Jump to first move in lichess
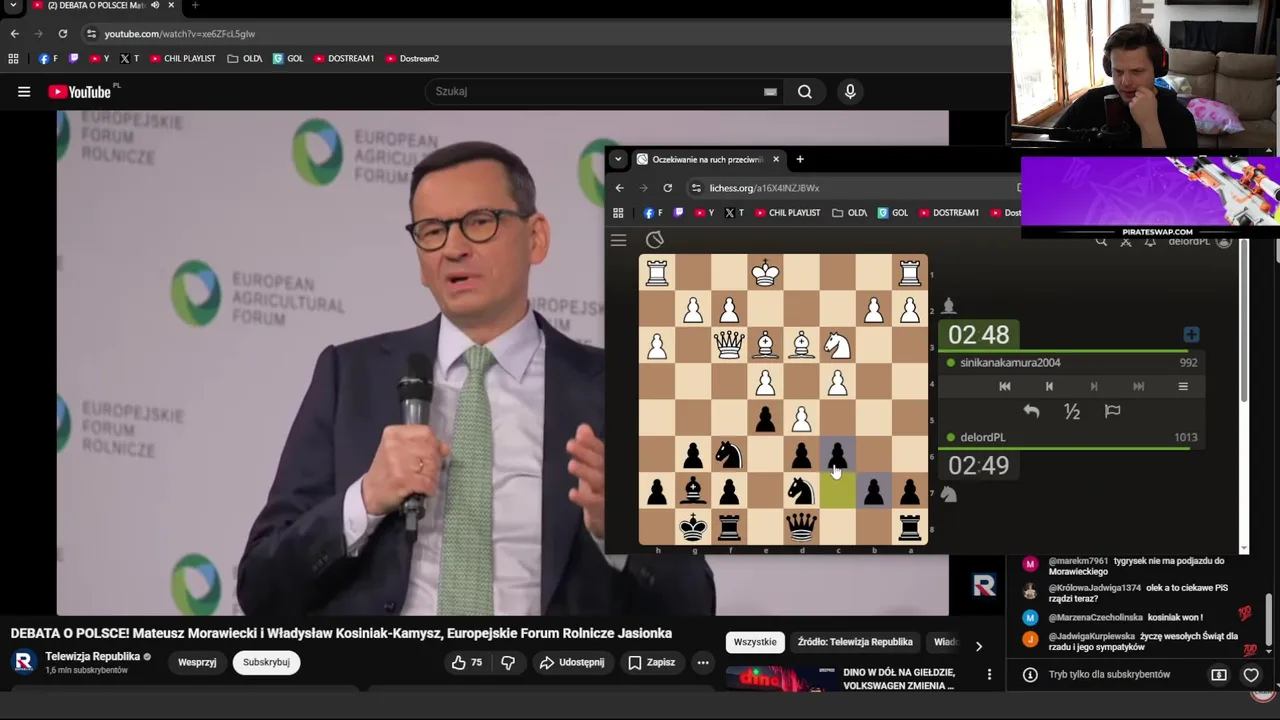 (x=1005, y=386)
